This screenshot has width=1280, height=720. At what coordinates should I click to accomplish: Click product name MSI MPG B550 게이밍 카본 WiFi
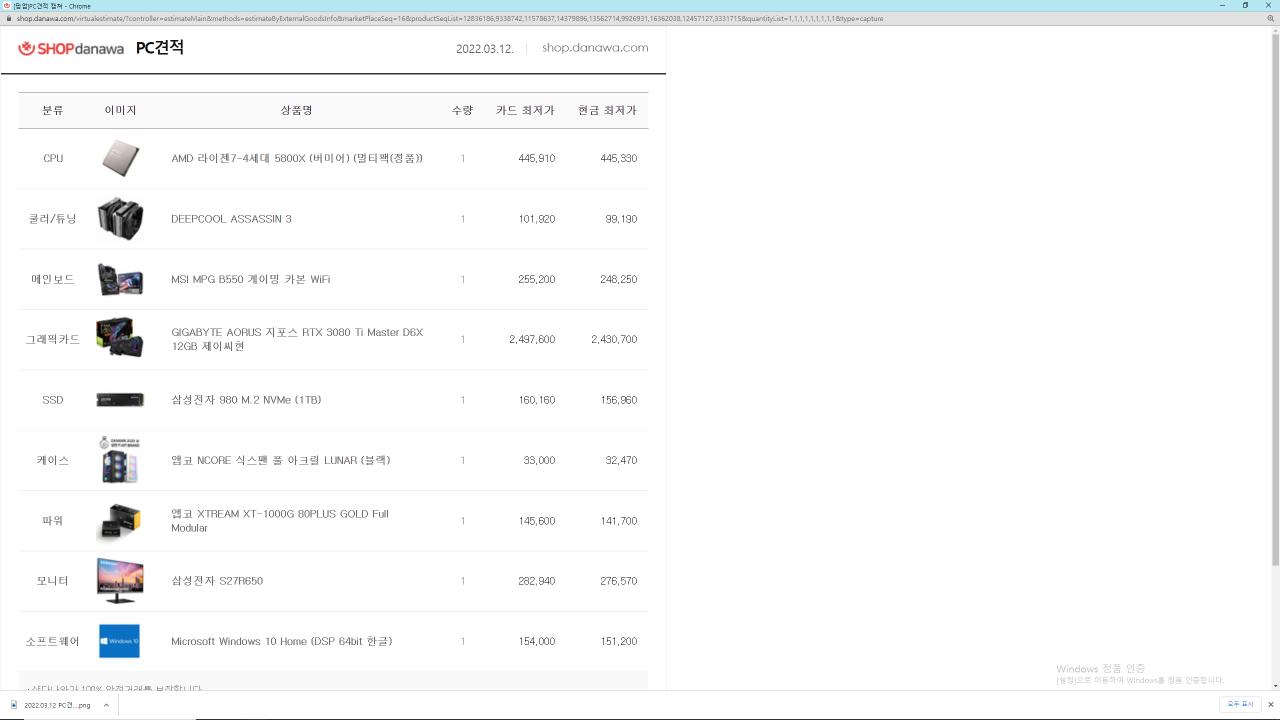click(250, 279)
